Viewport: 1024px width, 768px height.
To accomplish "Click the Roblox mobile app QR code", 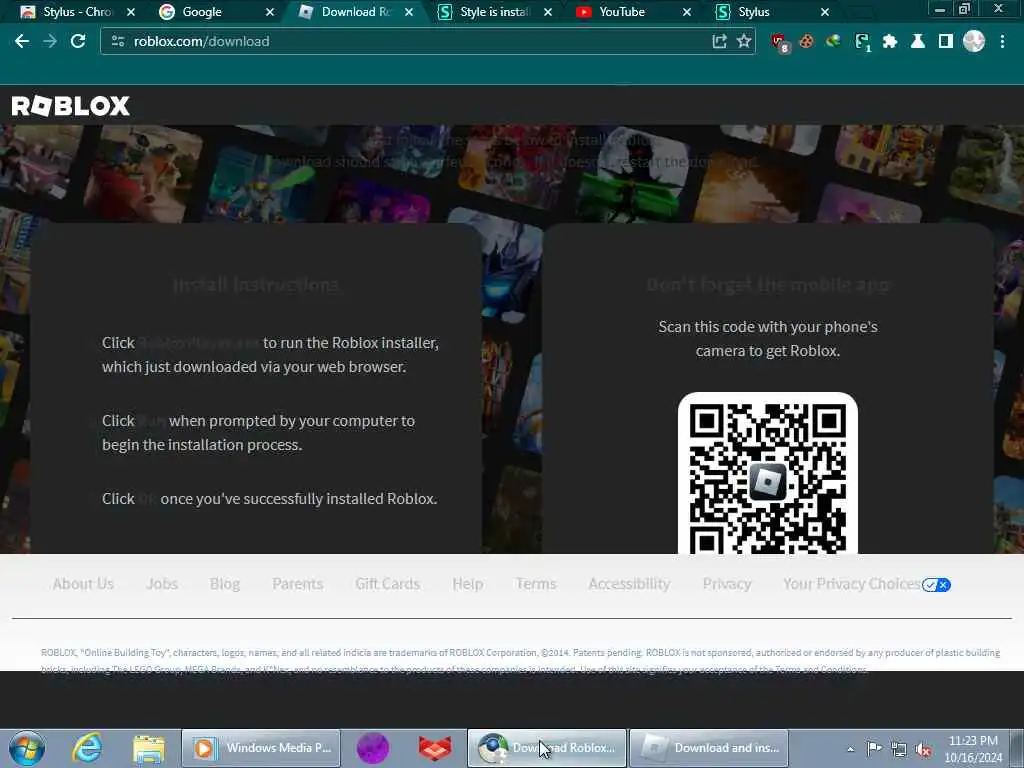I will tap(767, 473).
